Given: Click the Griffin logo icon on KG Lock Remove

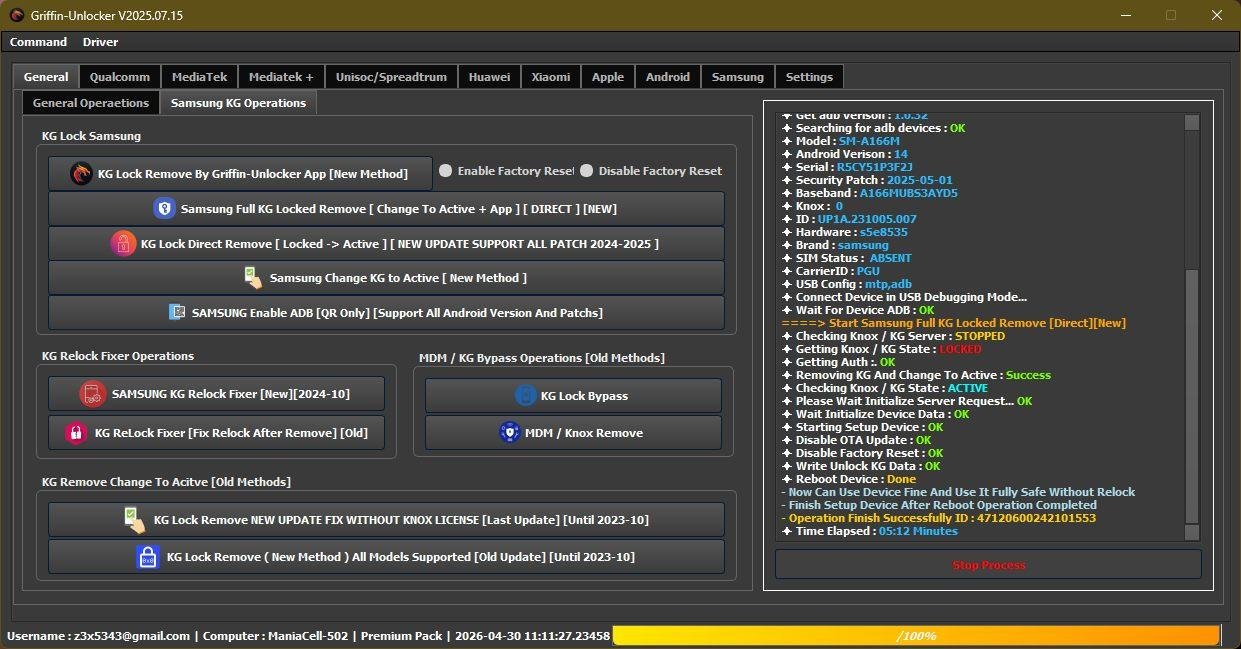Looking at the screenshot, I should [x=81, y=174].
